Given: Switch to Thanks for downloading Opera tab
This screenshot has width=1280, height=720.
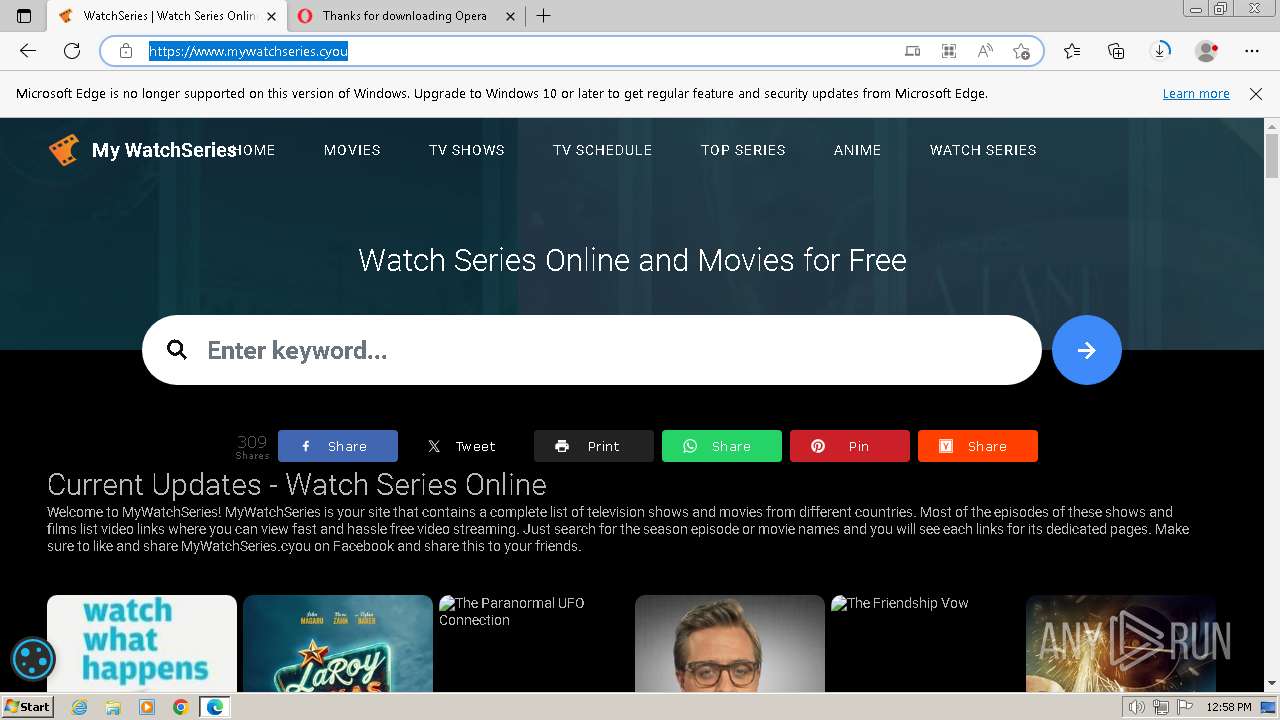Looking at the screenshot, I should (405, 16).
